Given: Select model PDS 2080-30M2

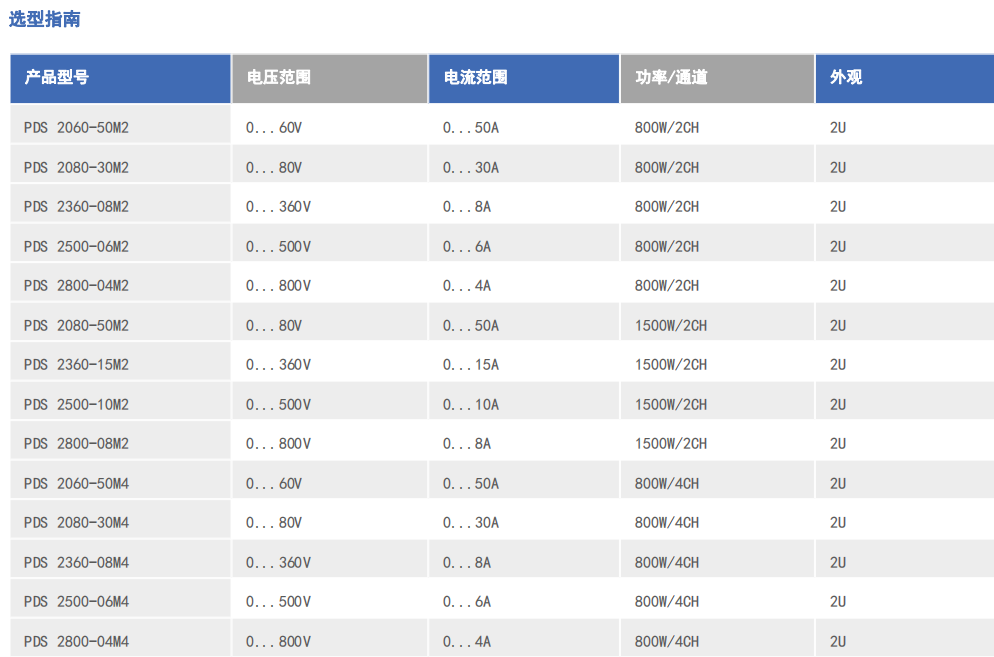Looking at the screenshot, I should coord(76,167).
